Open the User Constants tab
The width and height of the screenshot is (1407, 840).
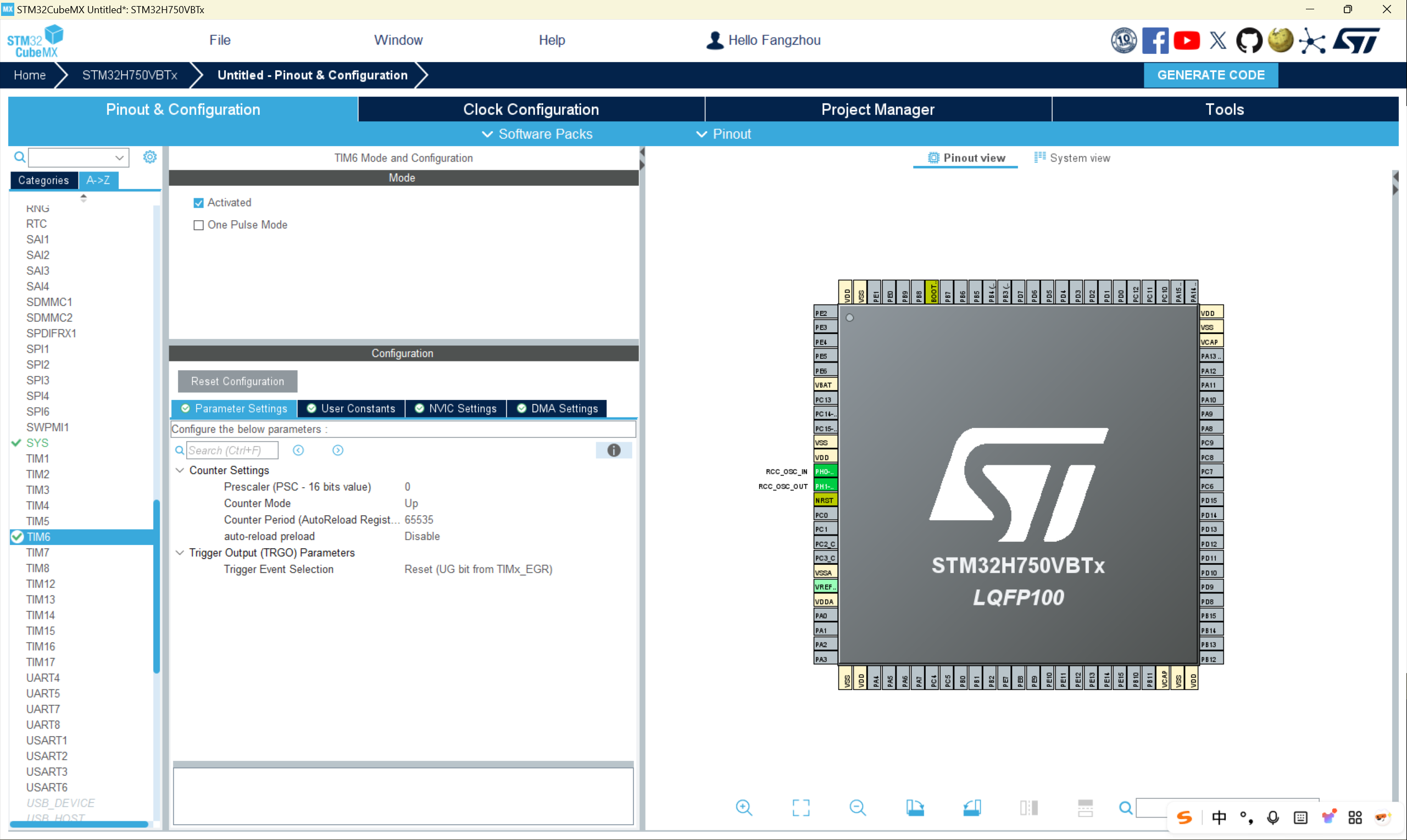[351, 409]
